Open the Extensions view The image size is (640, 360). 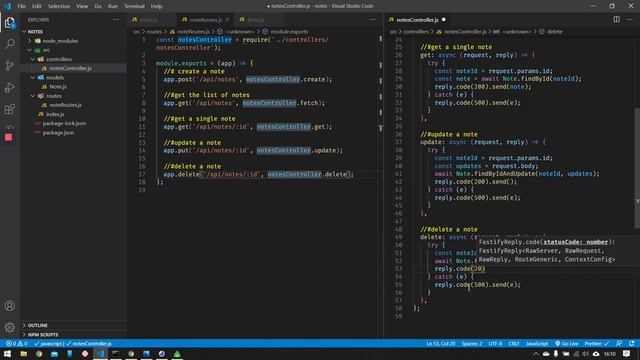(x=9, y=109)
